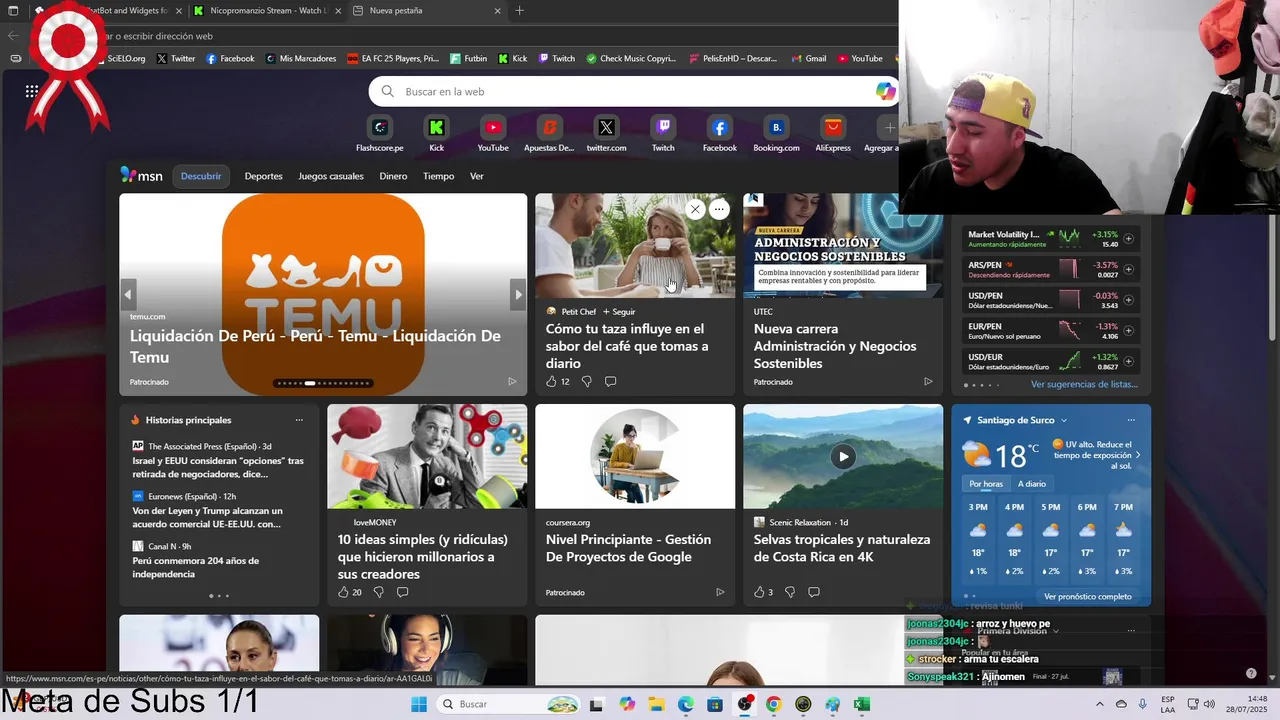The height and width of the screenshot is (720, 1280).
Task: Open EA FC 25 Players bookmark
Action: (393, 58)
